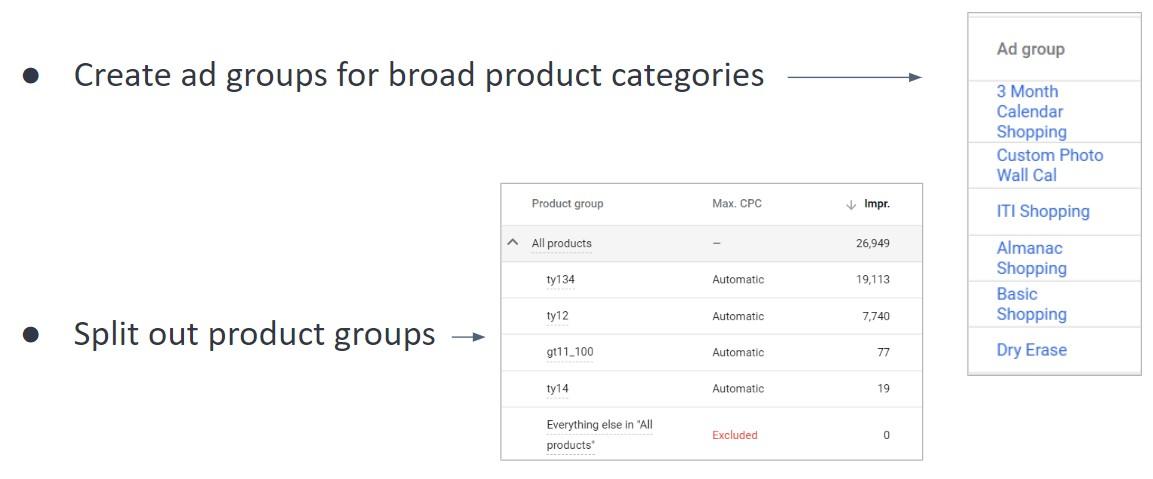Select the ty134 product group

click(x=560, y=280)
